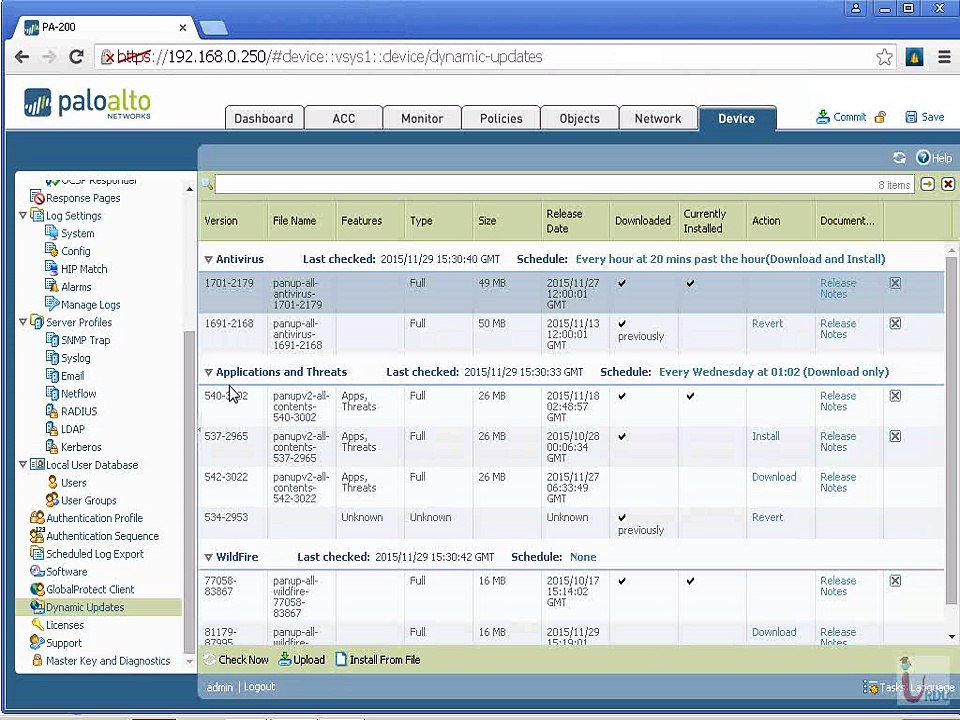Click the refresh icon beside Help

[899, 157]
